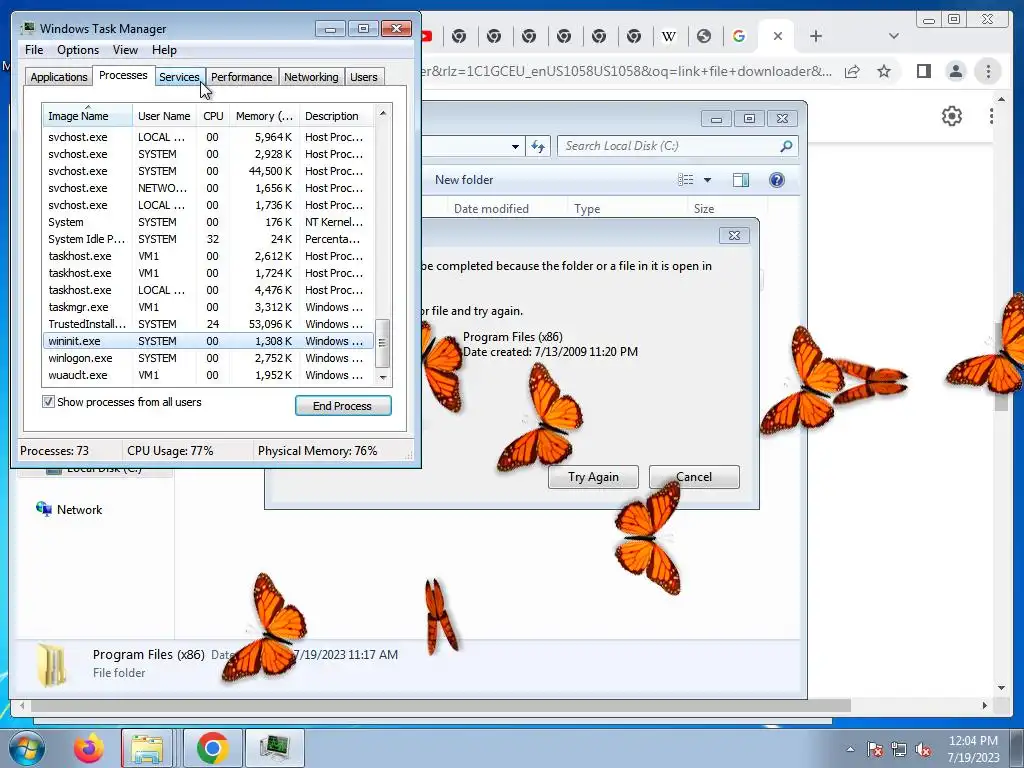Click the share page icon in Chrome
This screenshot has height=768, width=1024.
[852, 71]
